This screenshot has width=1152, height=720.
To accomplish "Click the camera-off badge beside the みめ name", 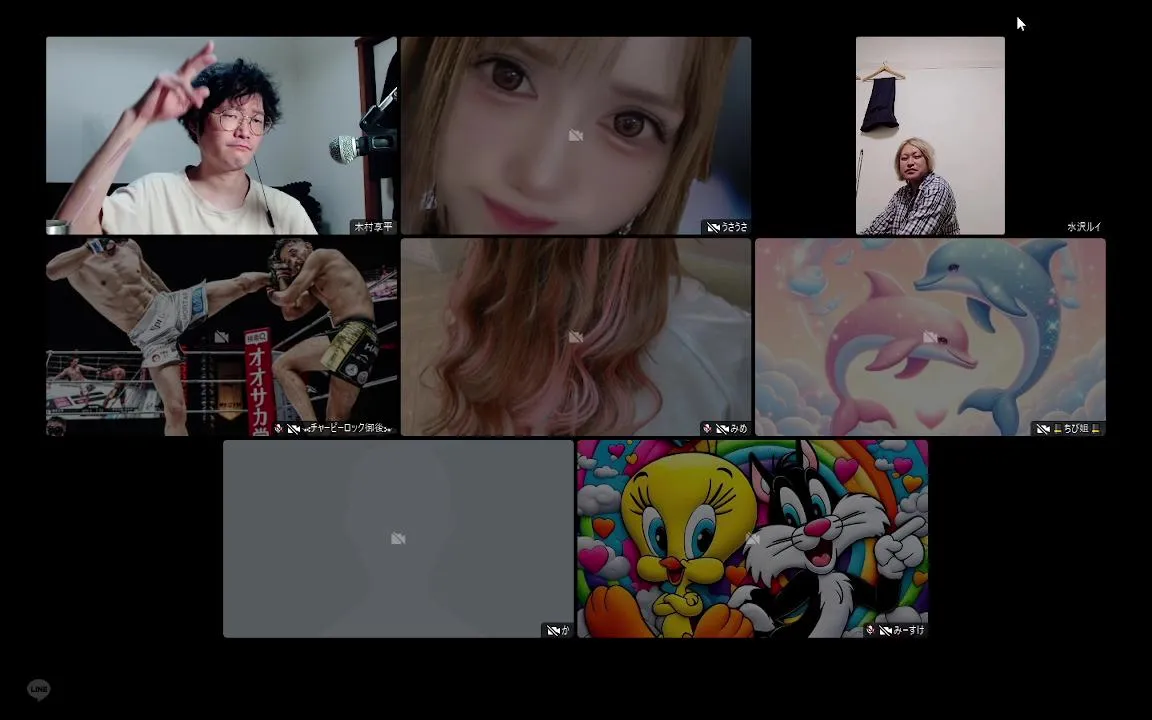I will pyautogui.click(x=722, y=428).
